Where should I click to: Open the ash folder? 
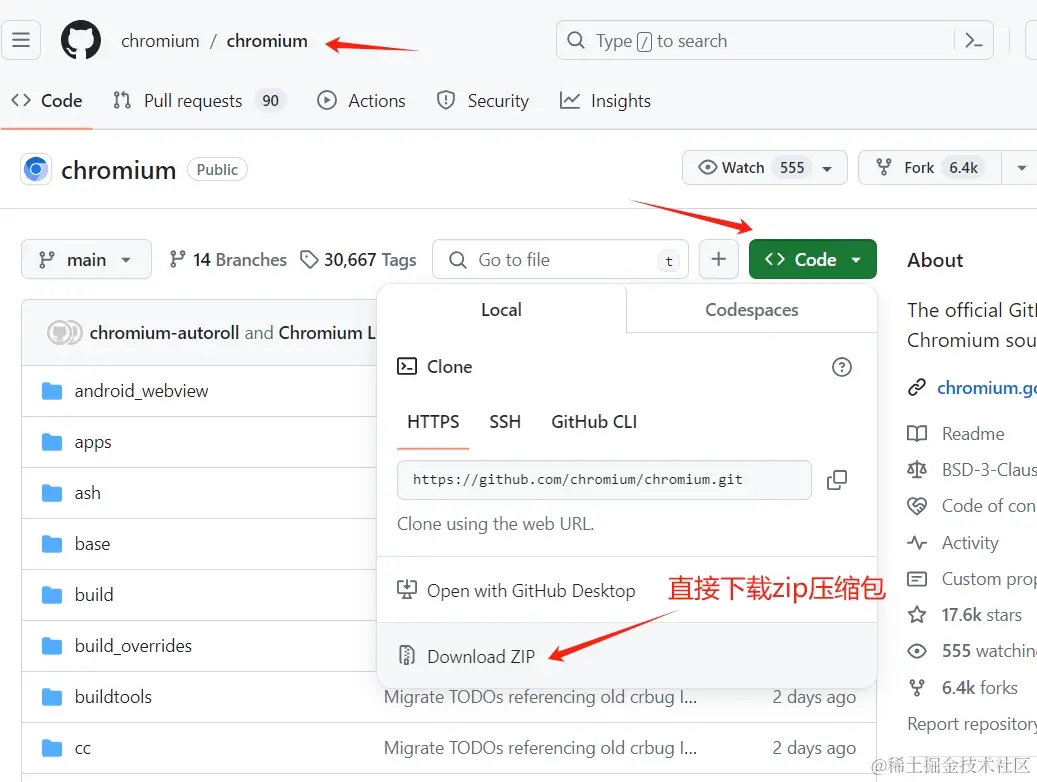click(x=87, y=493)
